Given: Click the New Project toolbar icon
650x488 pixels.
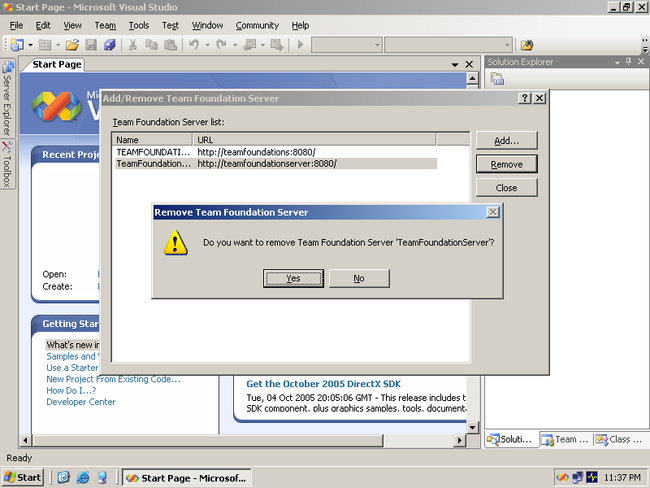Looking at the screenshot, I should tap(17, 45).
